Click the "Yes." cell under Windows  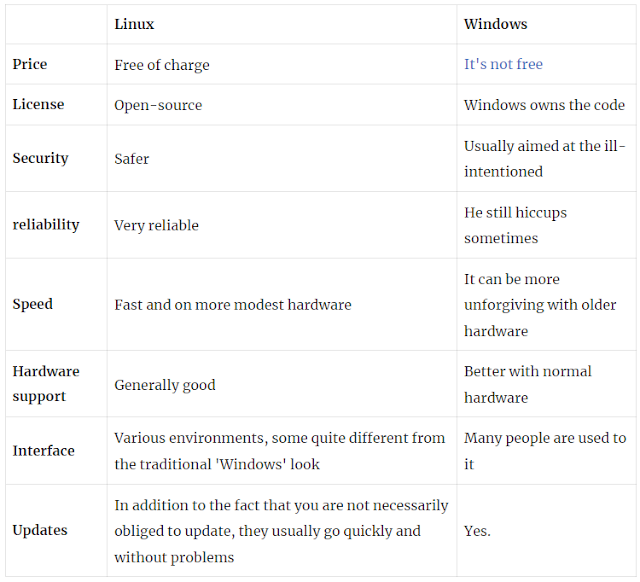(x=477, y=531)
